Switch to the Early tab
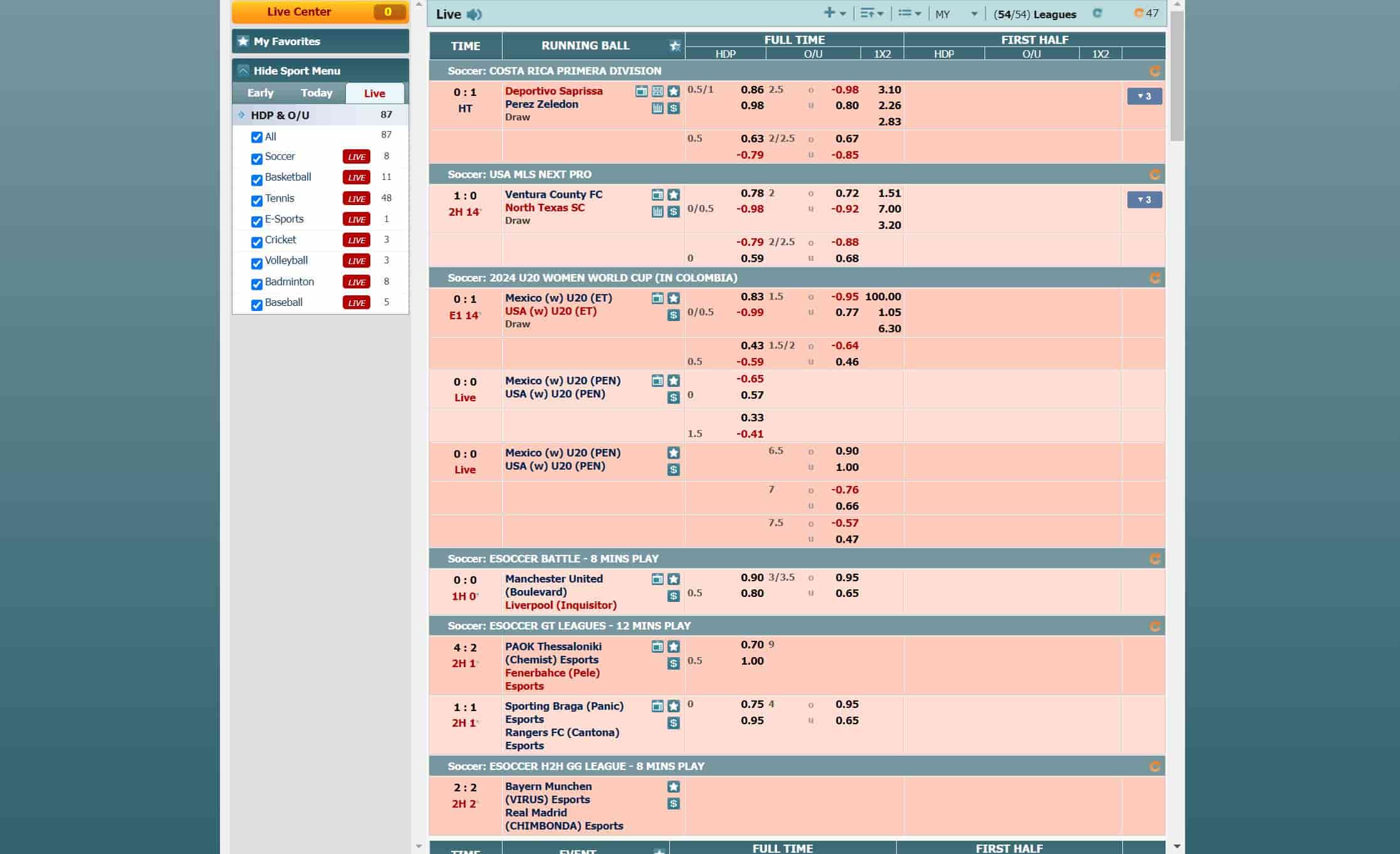1400x854 pixels. pyautogui.click(x=260, y=93)
